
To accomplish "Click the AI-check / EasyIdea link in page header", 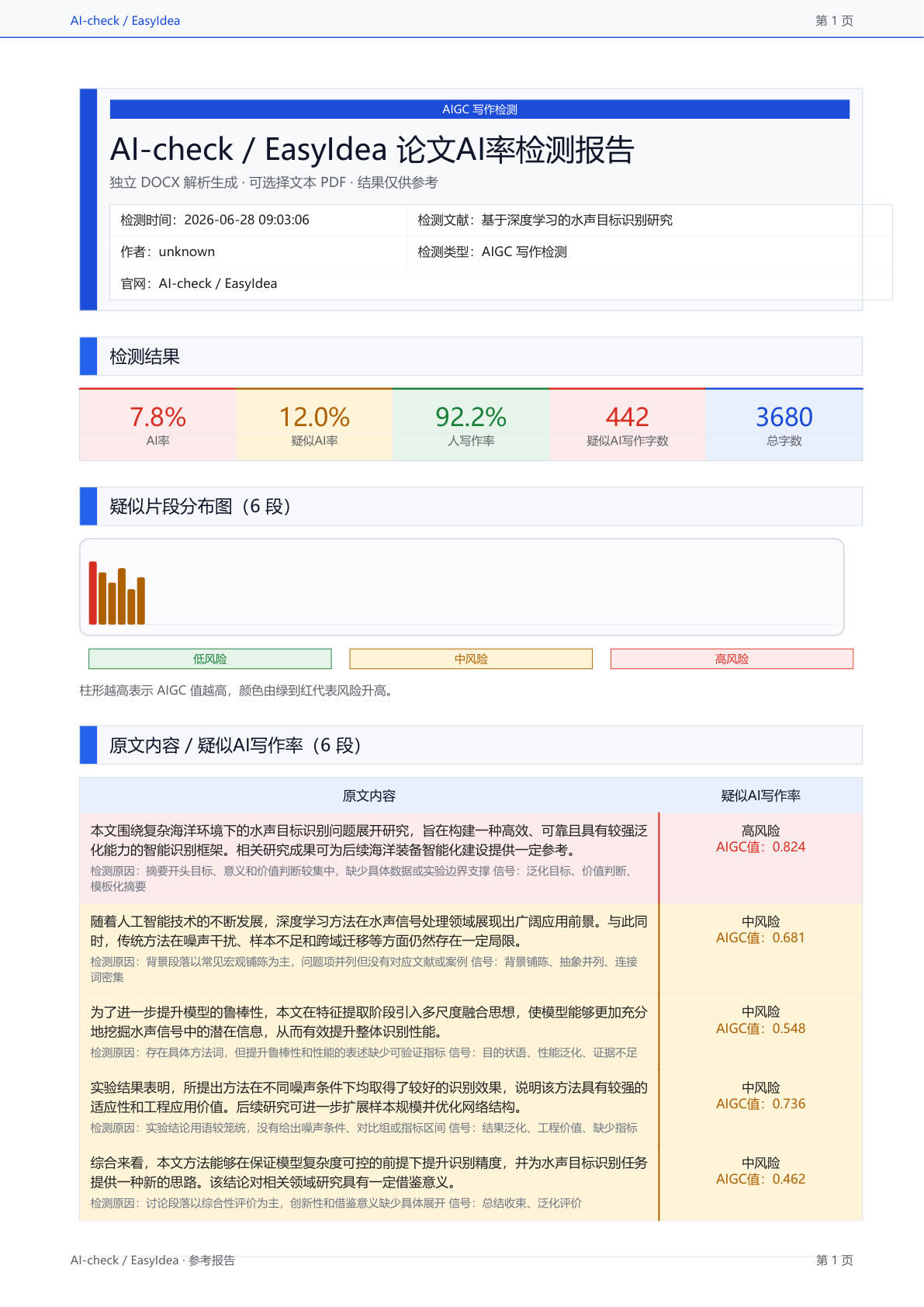I will (125, 21).
